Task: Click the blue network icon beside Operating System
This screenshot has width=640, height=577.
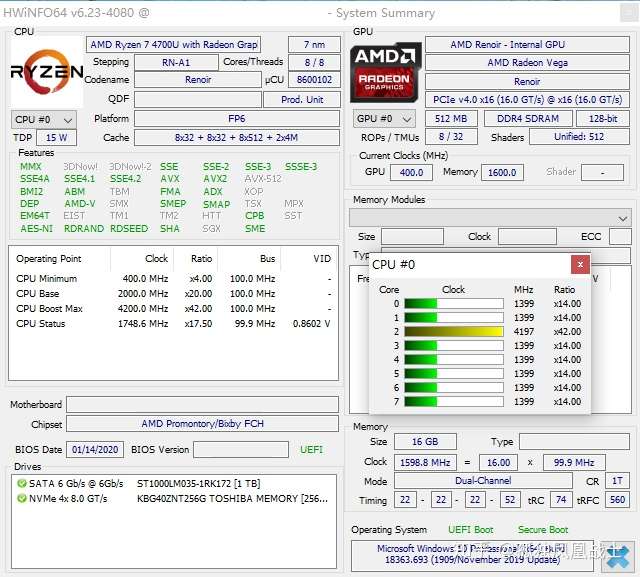Action: pyautogui.click(x=618, y=555)
